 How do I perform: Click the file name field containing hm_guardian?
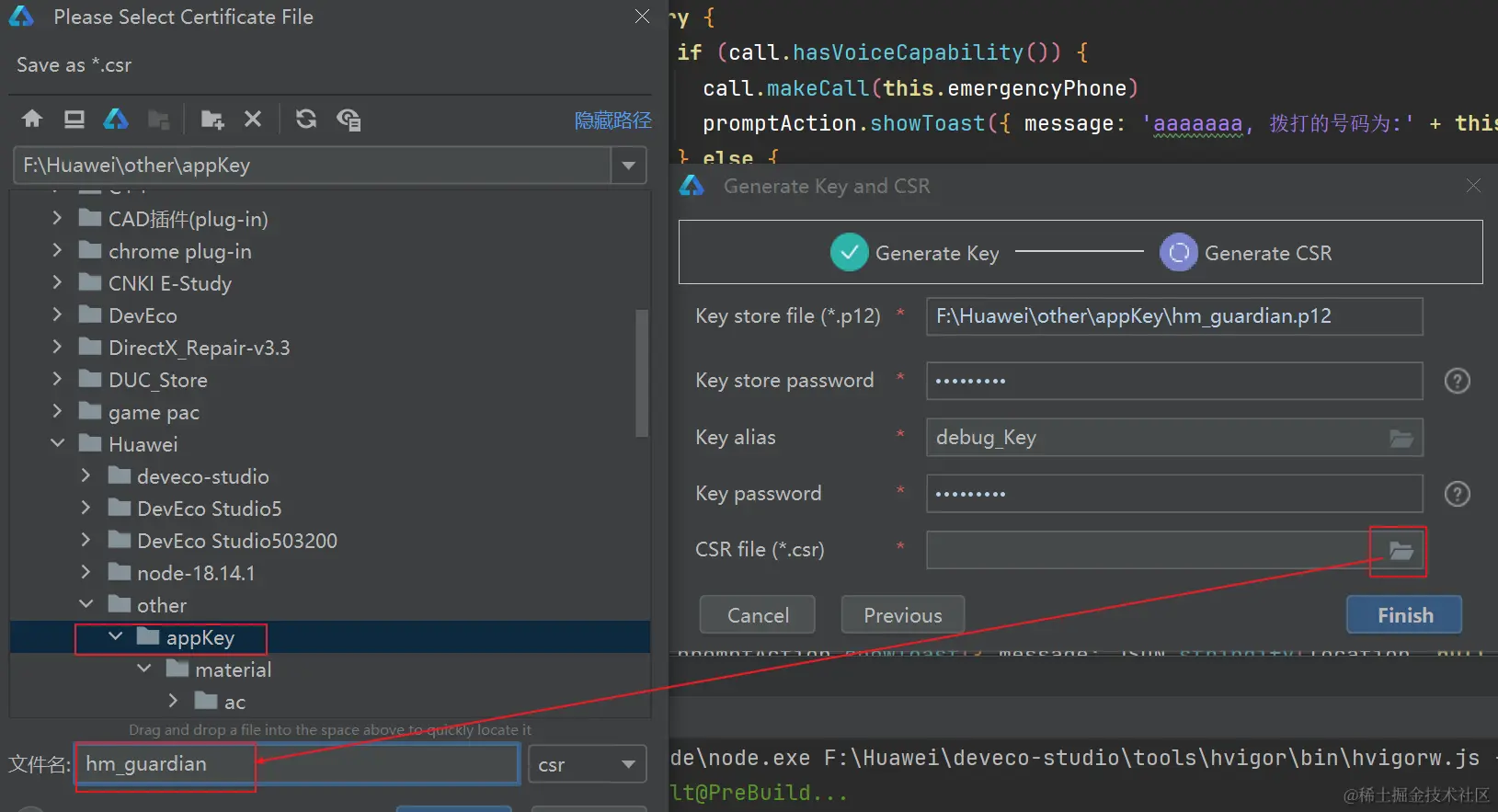tap(298, 764)
